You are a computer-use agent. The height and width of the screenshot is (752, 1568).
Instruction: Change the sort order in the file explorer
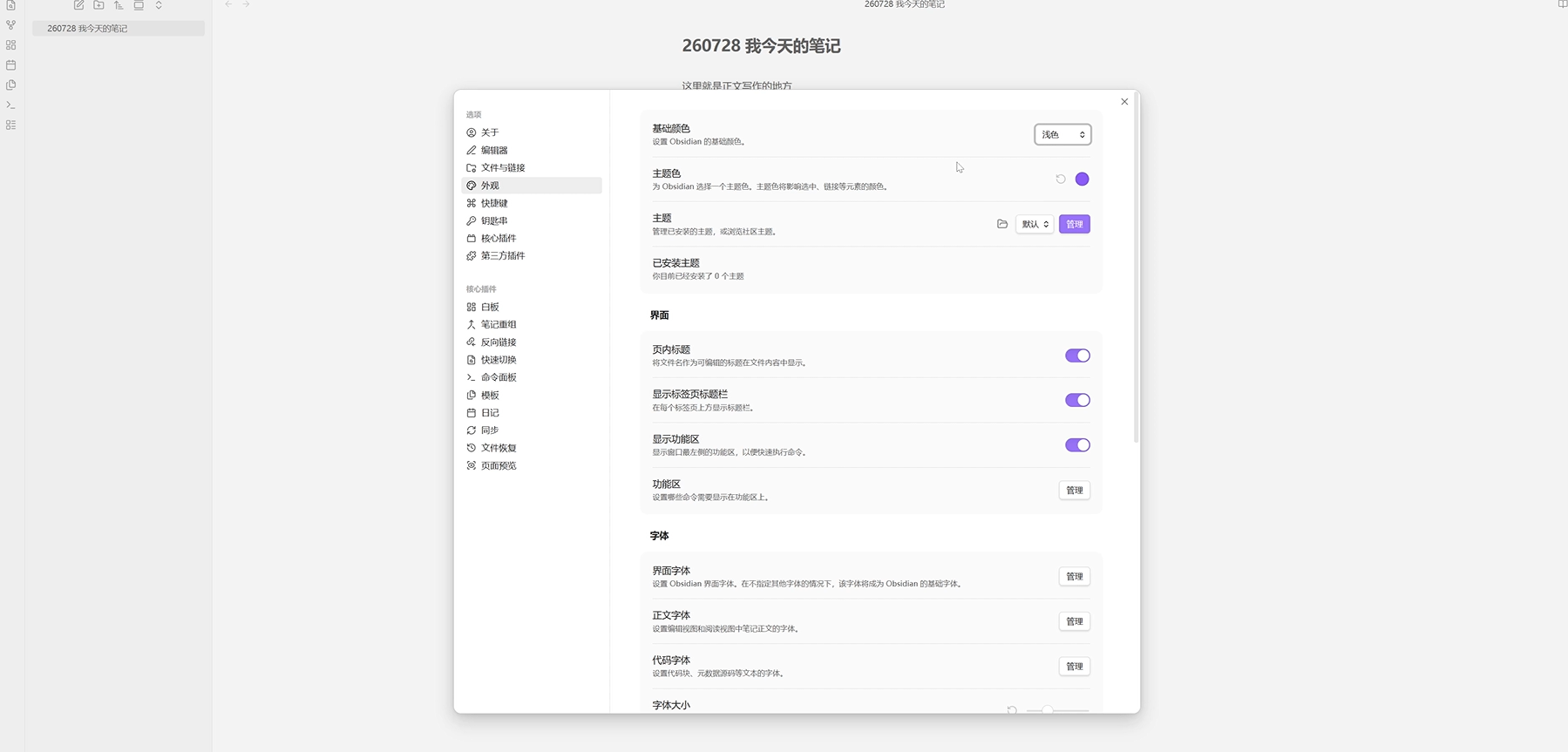[119, 5]
